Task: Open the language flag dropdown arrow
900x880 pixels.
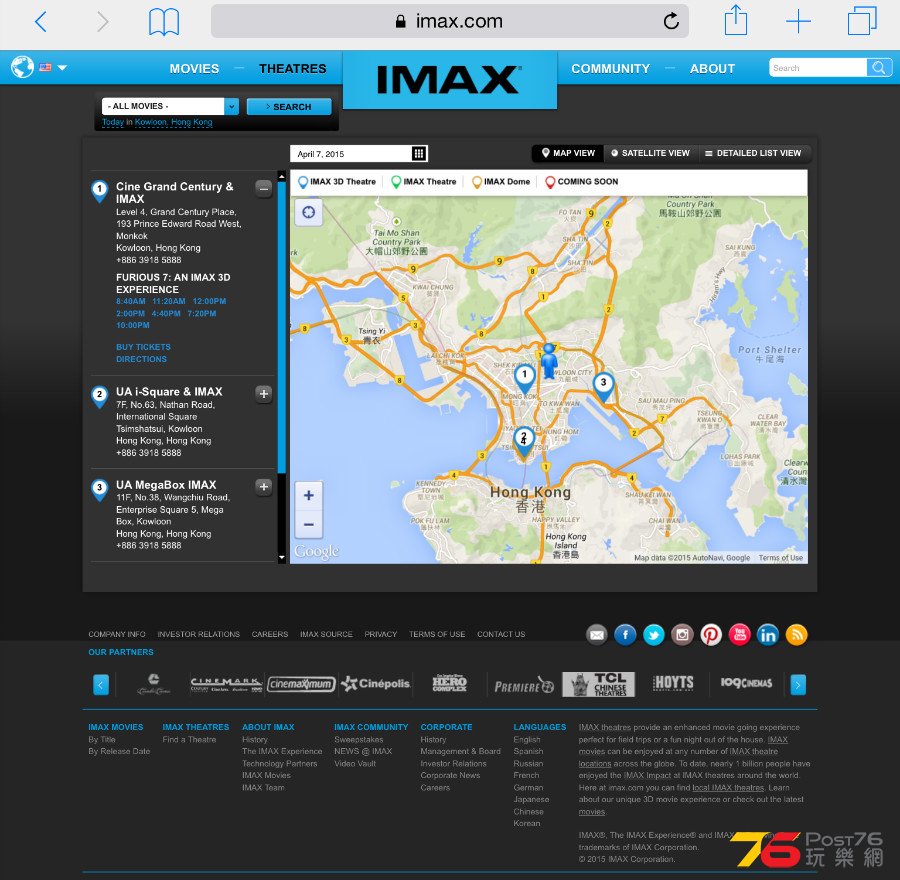Action: tap(62, 68)
